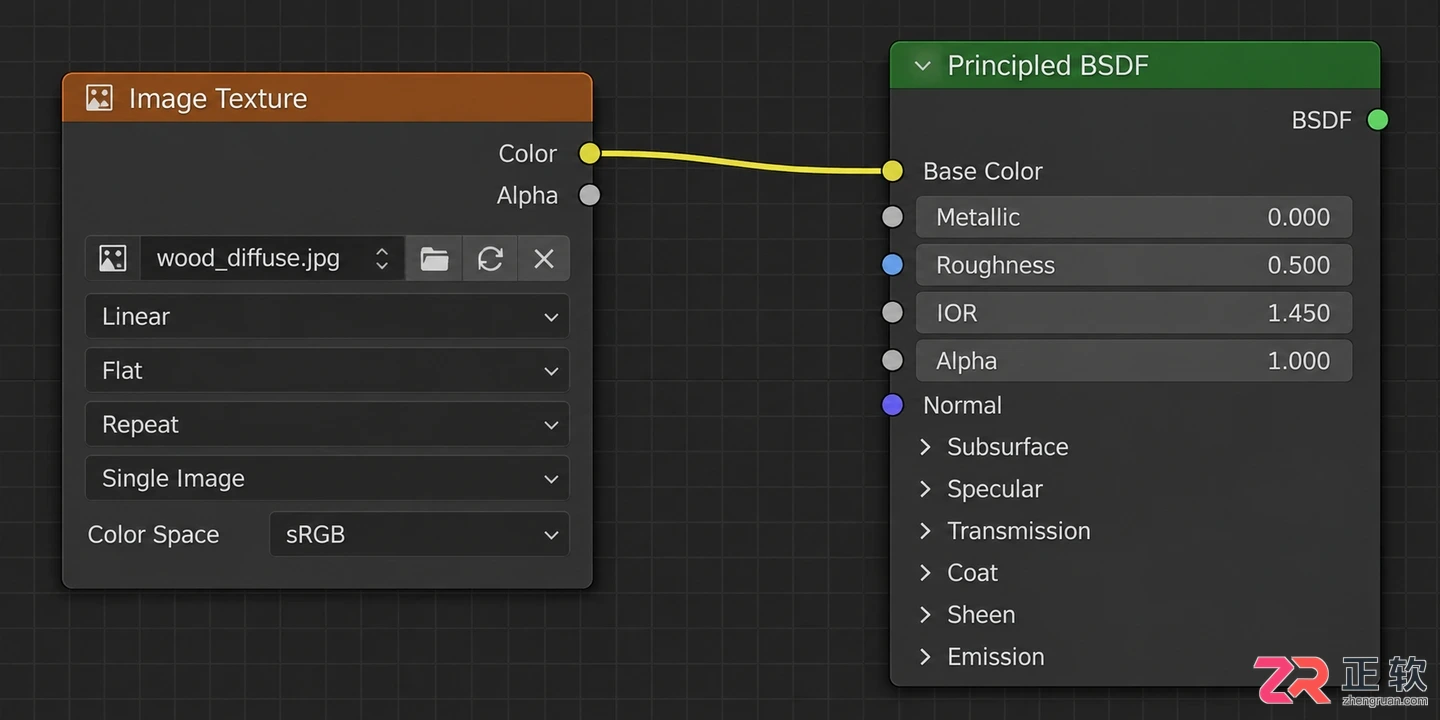Expand the Sheen panel
This screenshot has width=1440, height=720.
coord(926,615)
